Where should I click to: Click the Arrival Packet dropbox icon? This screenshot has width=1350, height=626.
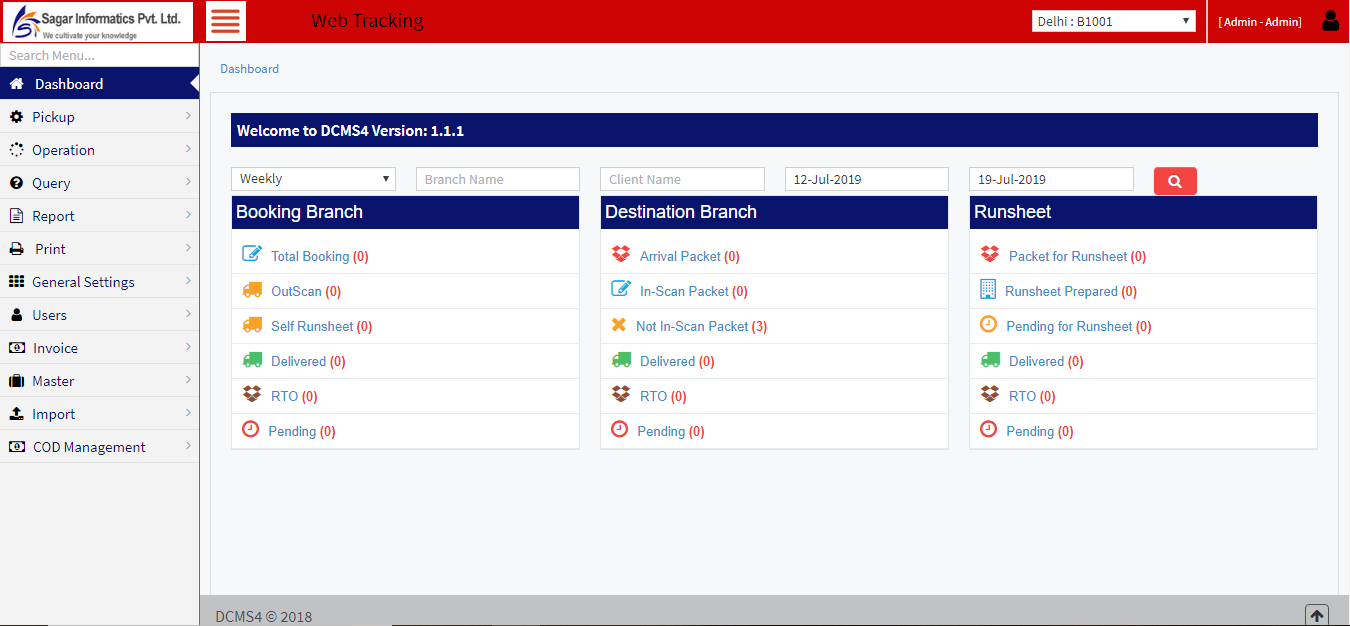coord(621,255)
